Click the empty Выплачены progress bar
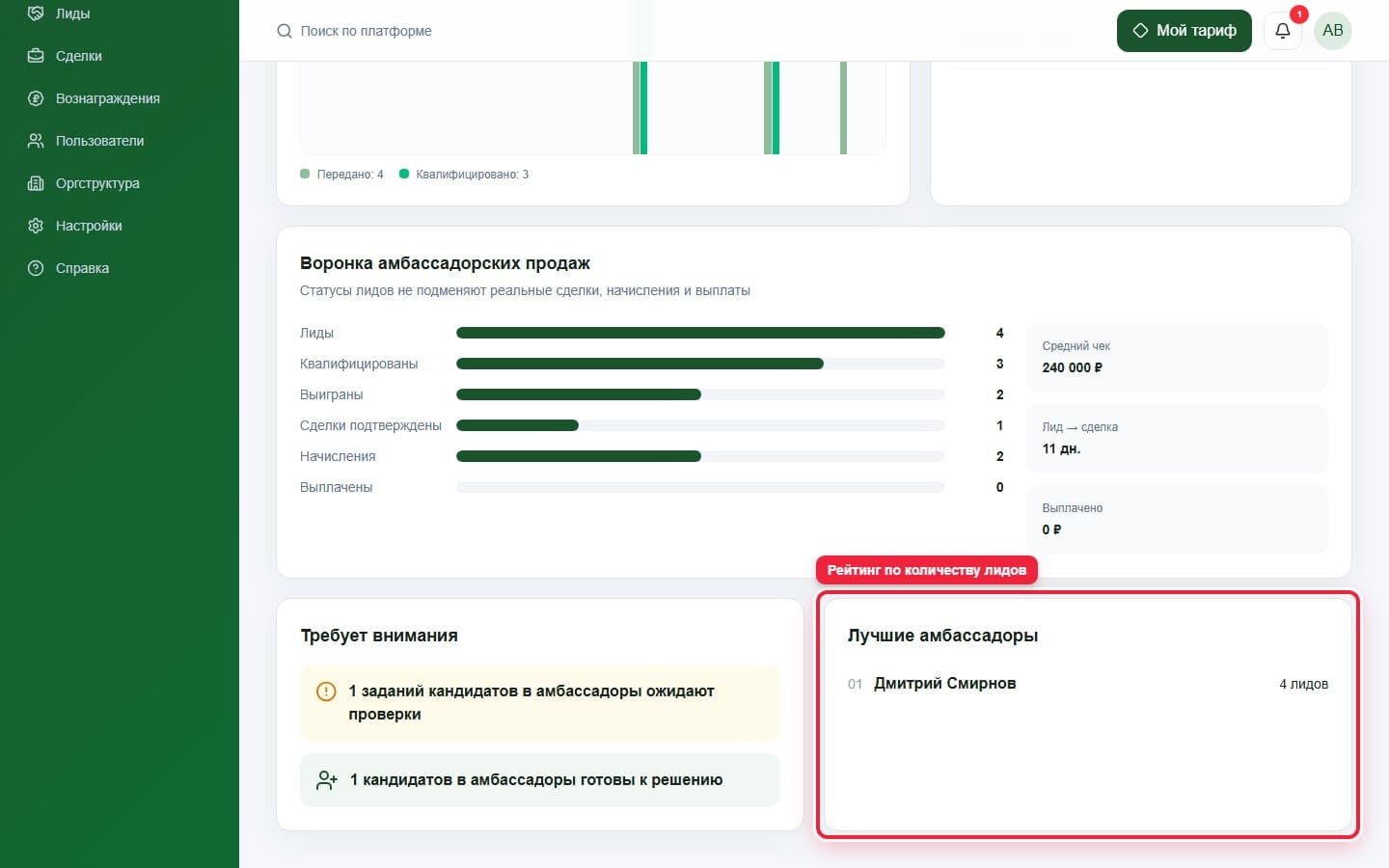Viewport: 1389px width, 868px height. coord(700,487)
